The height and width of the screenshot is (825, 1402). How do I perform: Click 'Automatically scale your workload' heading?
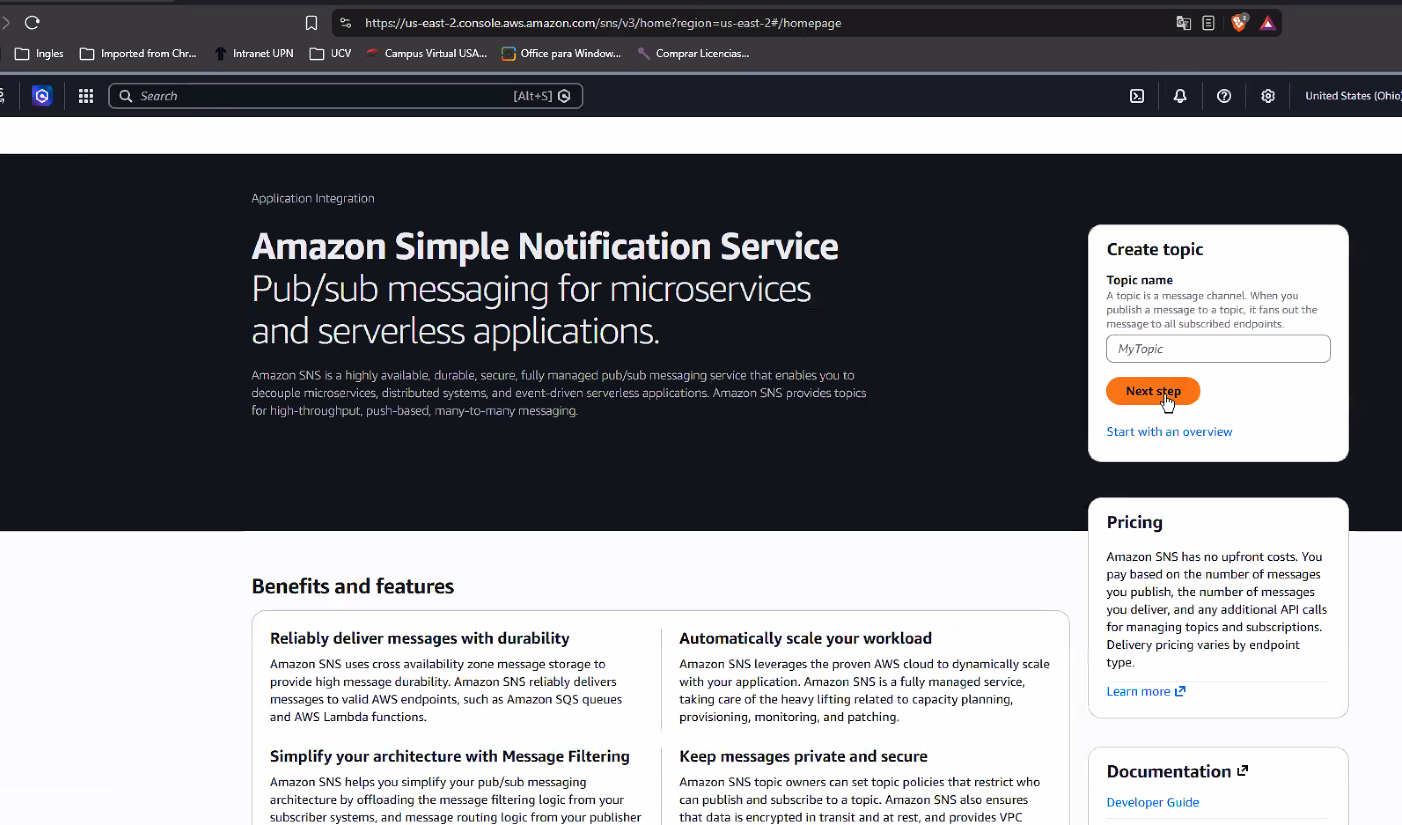(805, 638)
